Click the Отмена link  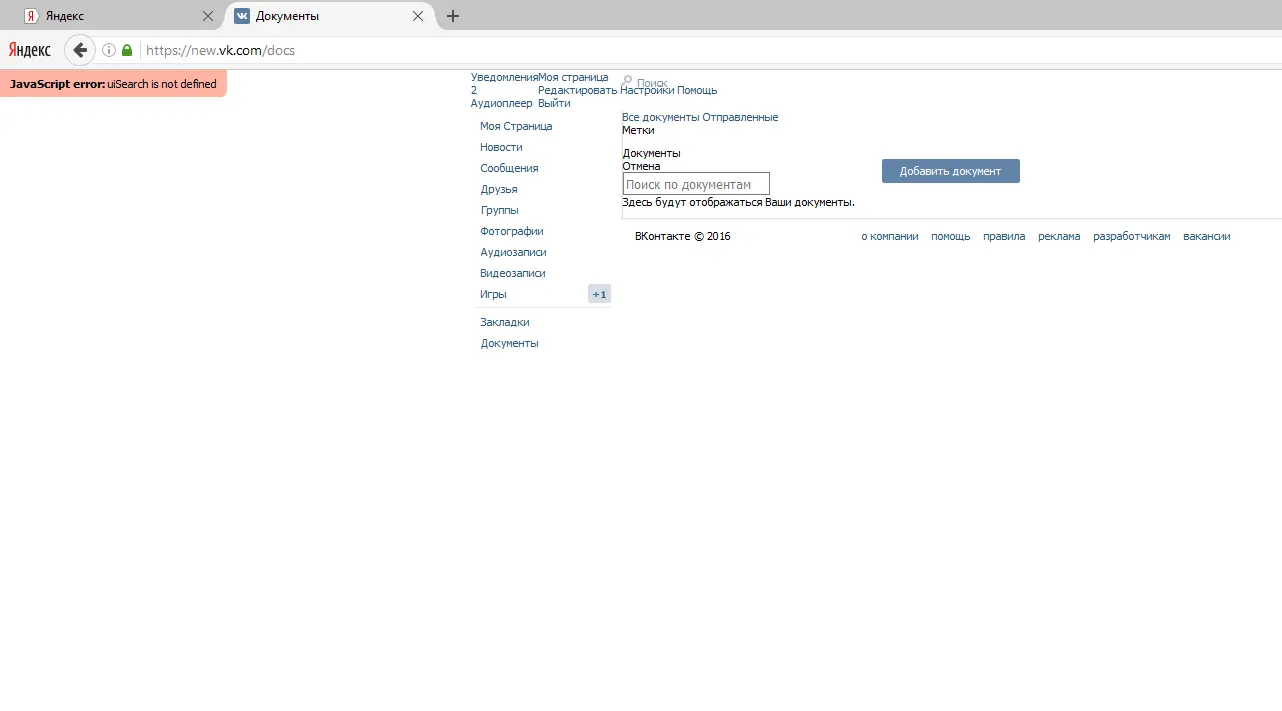(x=641, y=166)
